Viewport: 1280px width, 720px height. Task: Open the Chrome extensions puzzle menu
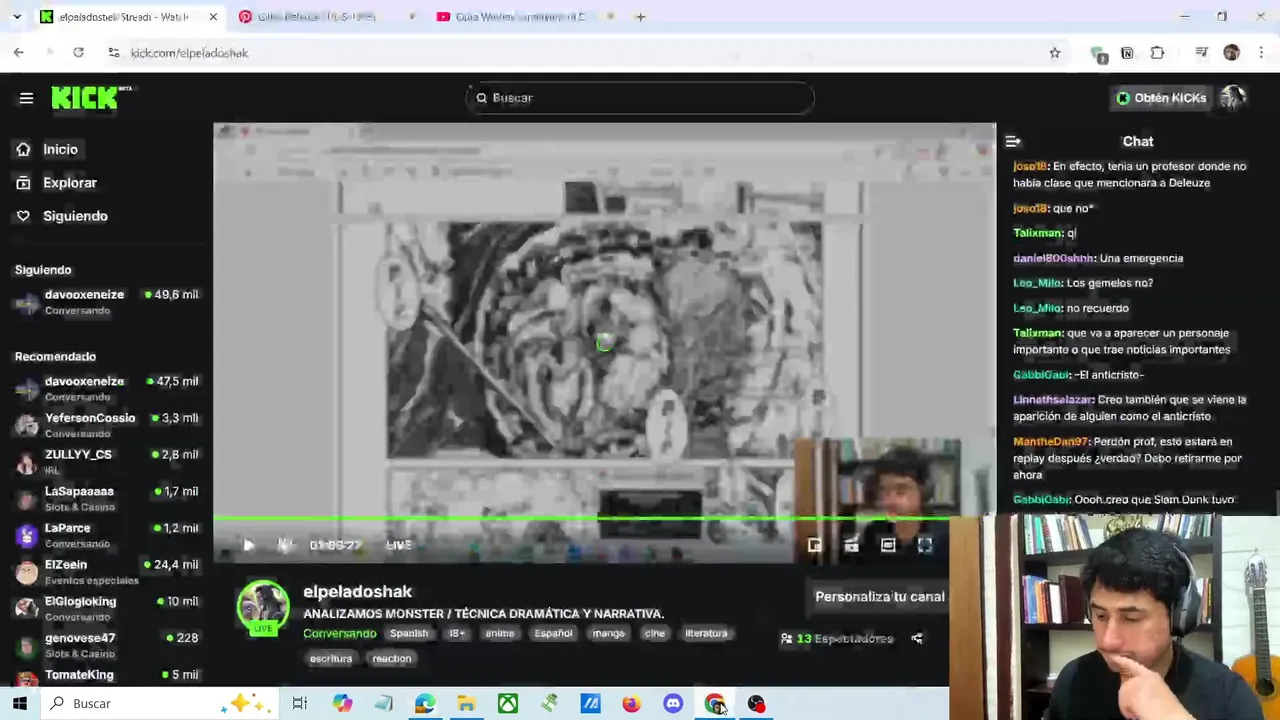tap(1157, 53)
